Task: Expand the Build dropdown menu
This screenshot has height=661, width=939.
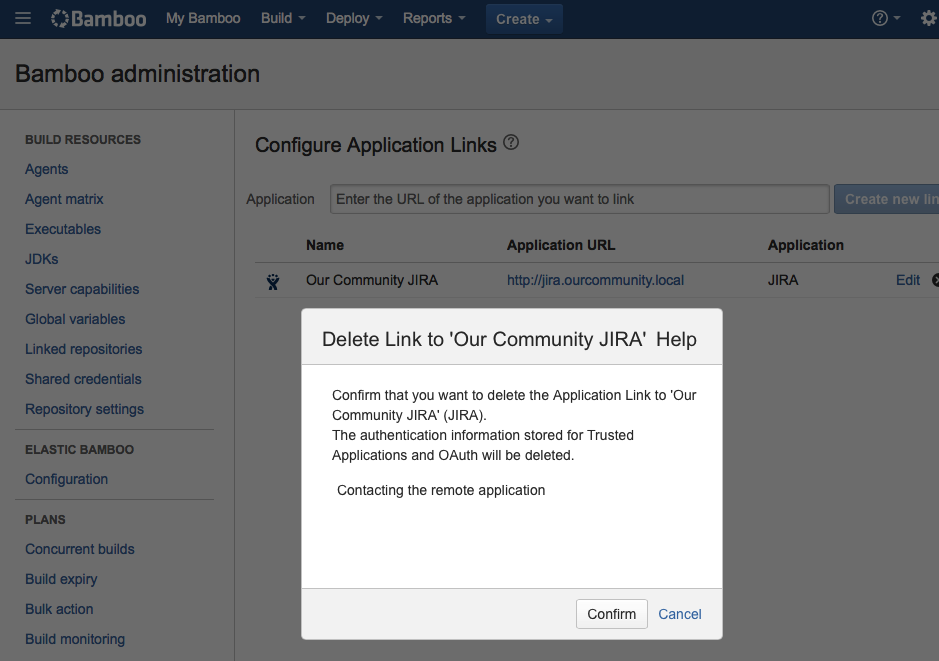Action: [283, 18]
